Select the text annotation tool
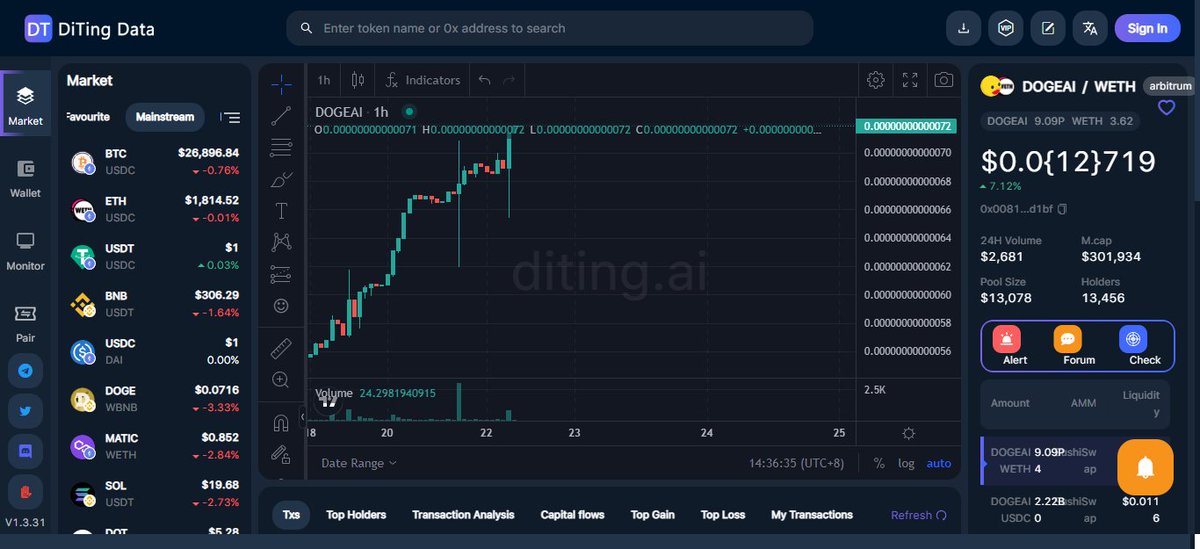Image resolution: width=1200 pixels, height=549 pixels. 281,210
